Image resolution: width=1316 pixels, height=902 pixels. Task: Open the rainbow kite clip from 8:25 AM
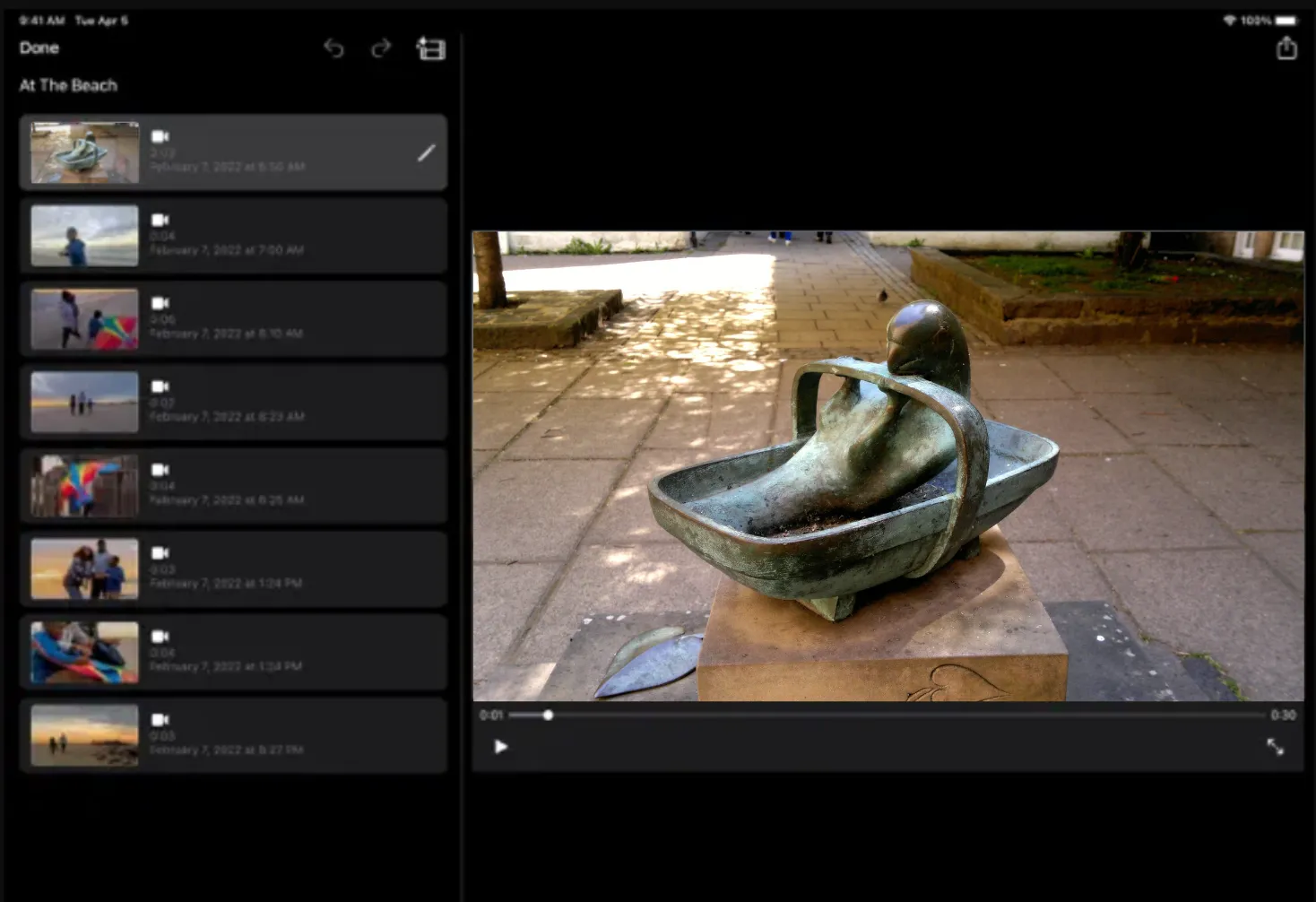233,485
